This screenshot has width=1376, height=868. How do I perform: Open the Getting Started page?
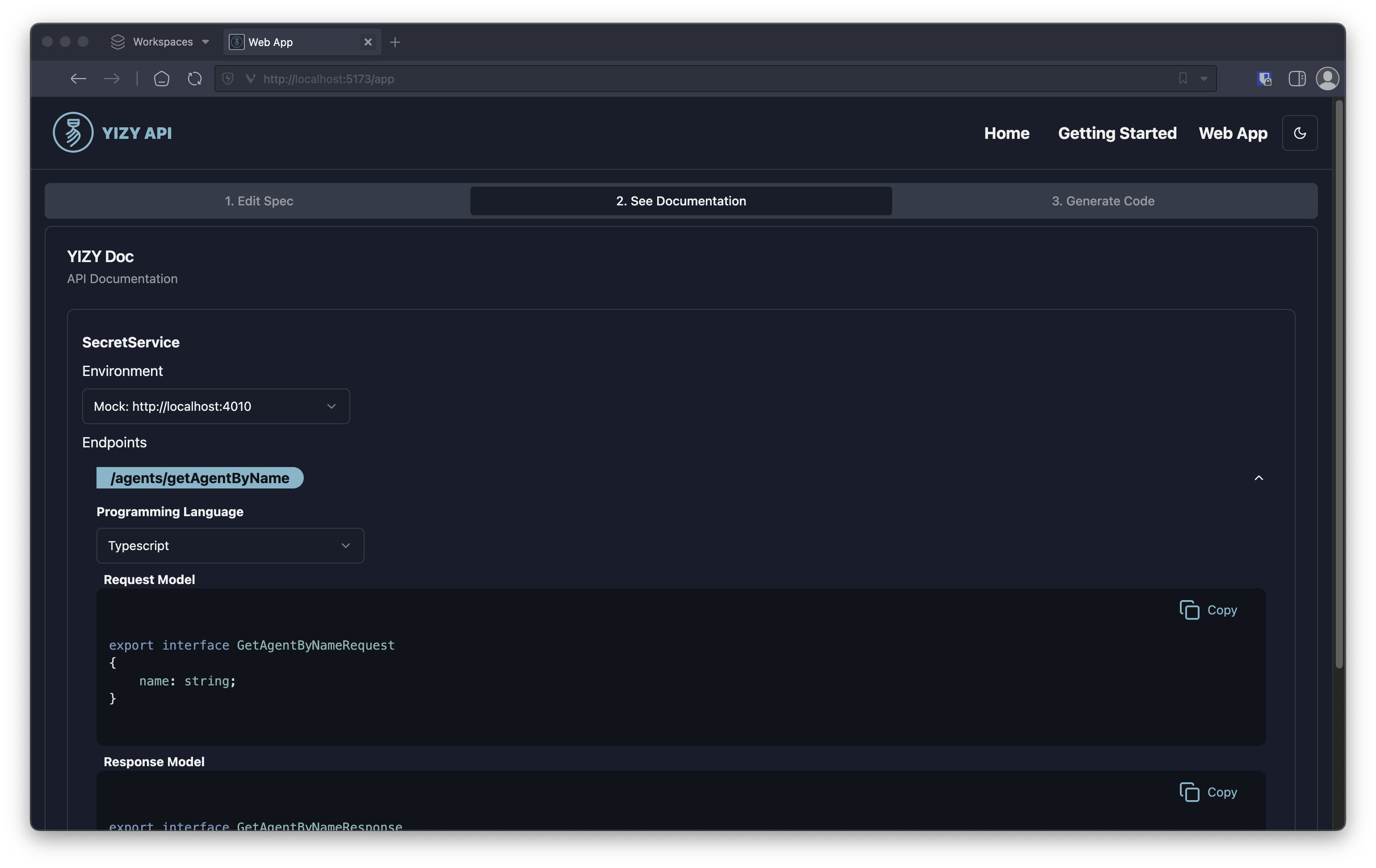pyautogui.click(x=1117, y=133)
